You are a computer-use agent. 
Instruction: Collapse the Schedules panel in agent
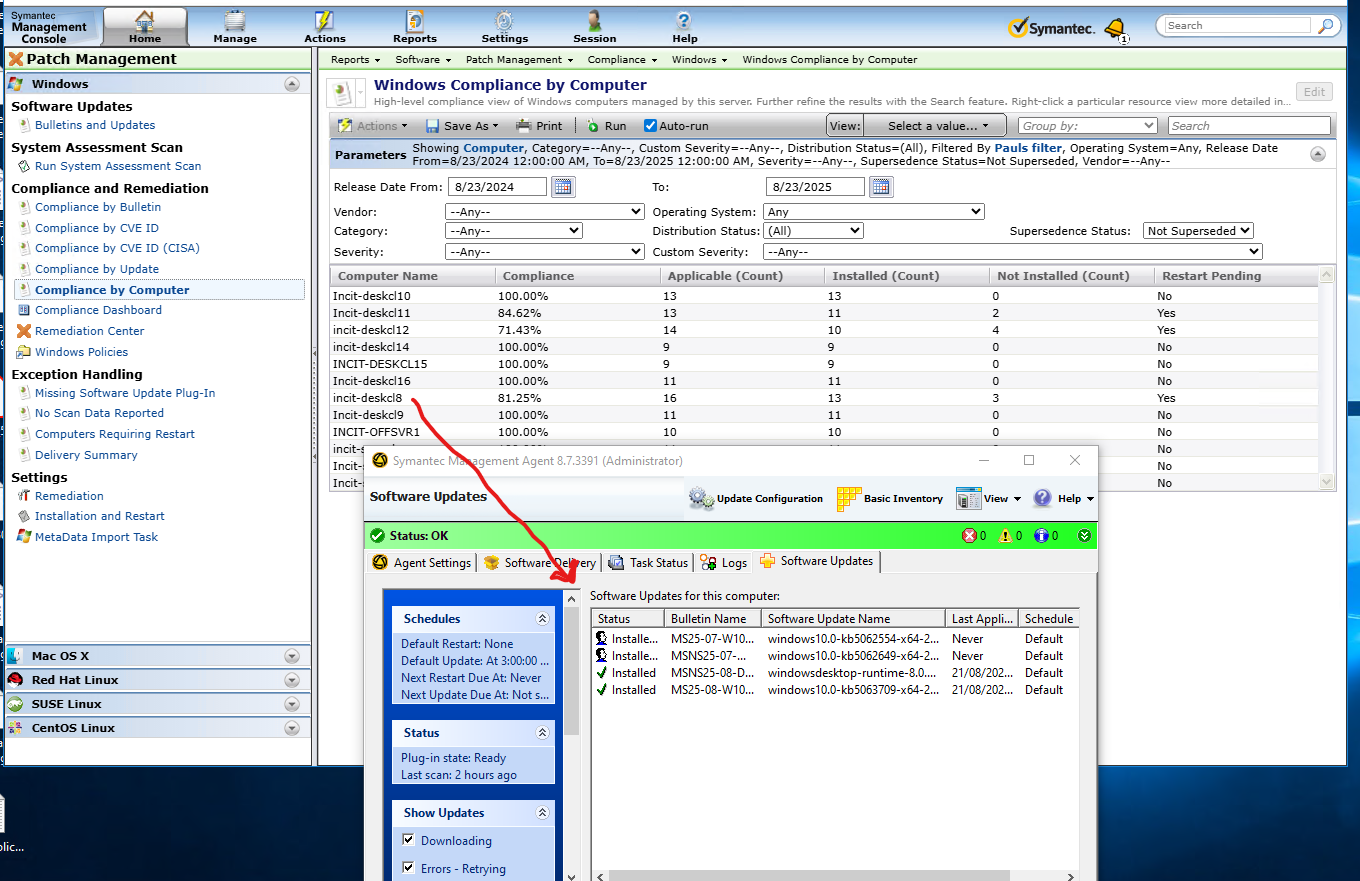543,619
